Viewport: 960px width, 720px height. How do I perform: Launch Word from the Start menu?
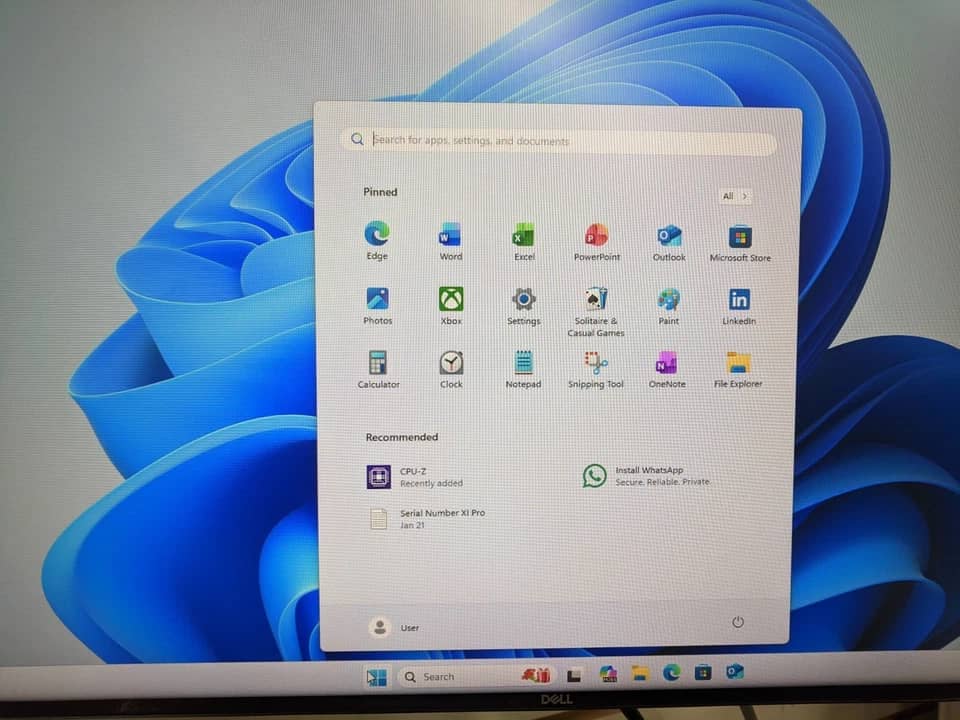451,242
